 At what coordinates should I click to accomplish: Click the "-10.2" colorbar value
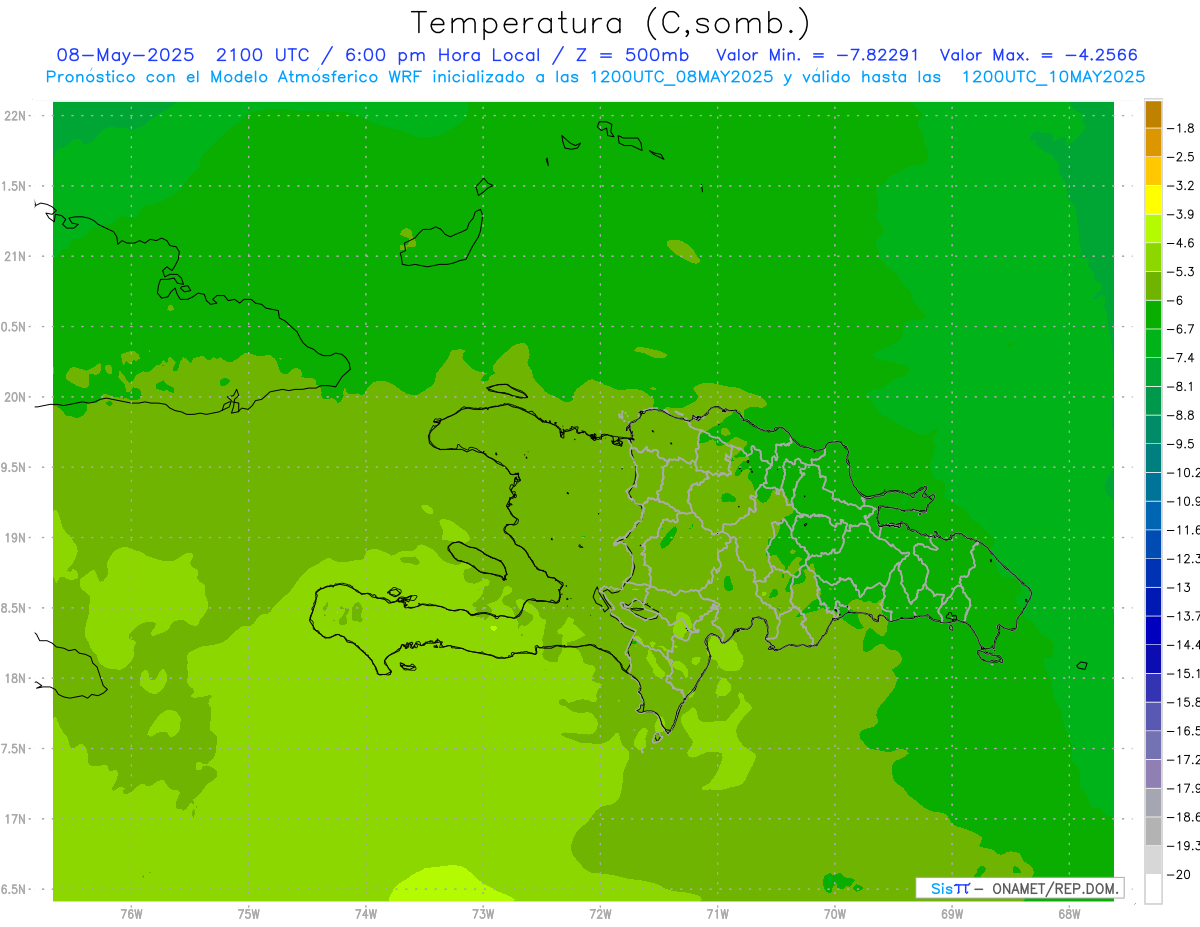point(1183,473)
